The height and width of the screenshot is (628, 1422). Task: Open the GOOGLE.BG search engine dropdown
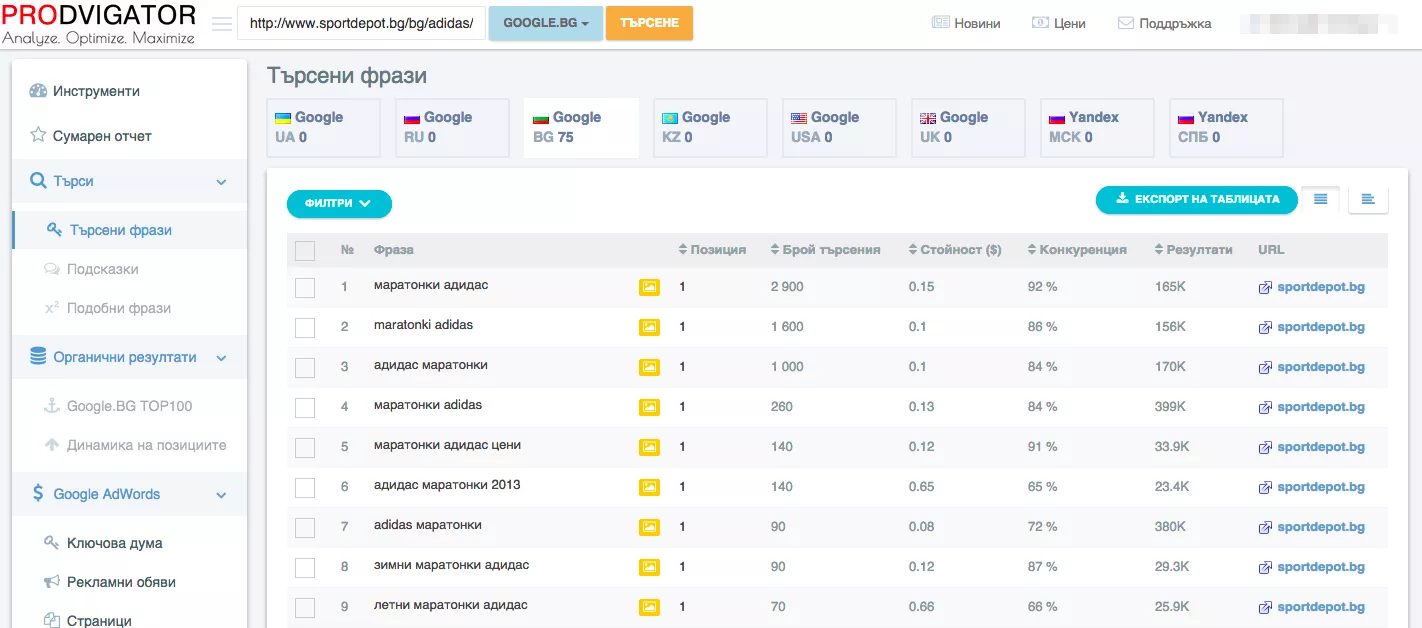546,23
